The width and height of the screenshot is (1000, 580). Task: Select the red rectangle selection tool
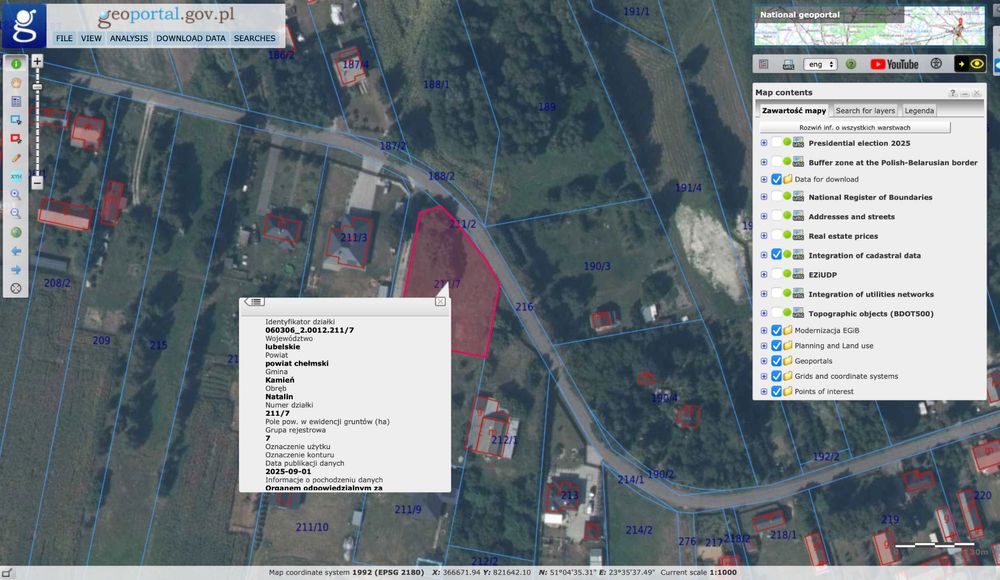pos(16,139)
